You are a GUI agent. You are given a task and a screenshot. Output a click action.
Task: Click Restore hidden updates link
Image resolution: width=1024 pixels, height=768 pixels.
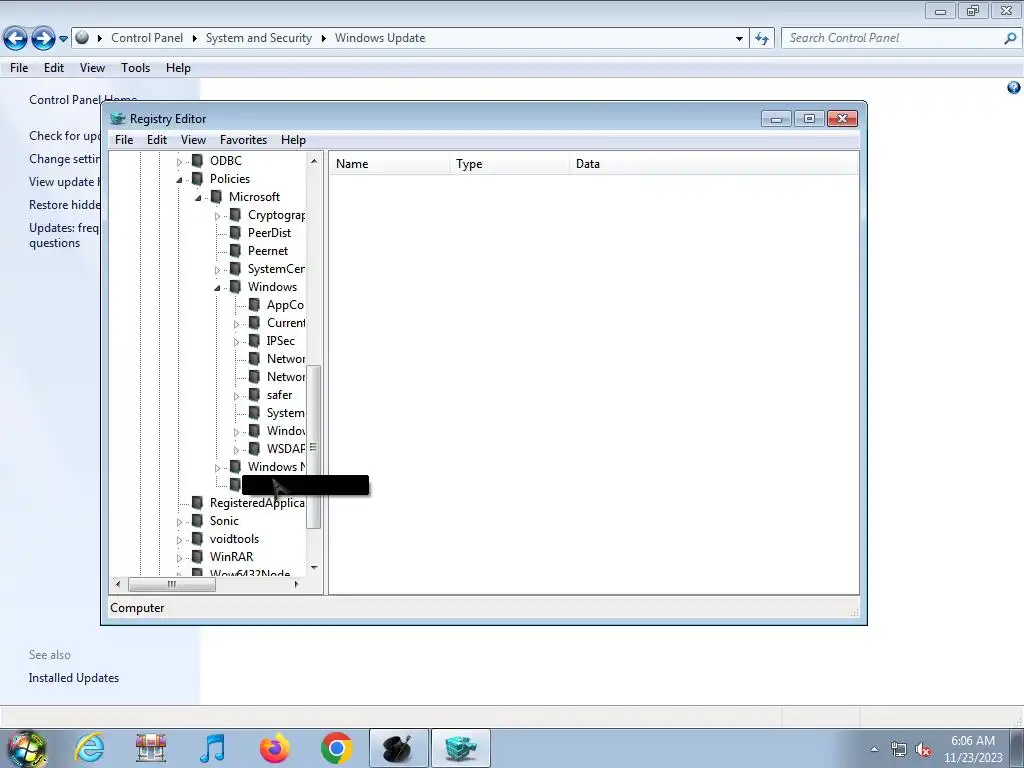pyautogui.click(x=65, y=204)
